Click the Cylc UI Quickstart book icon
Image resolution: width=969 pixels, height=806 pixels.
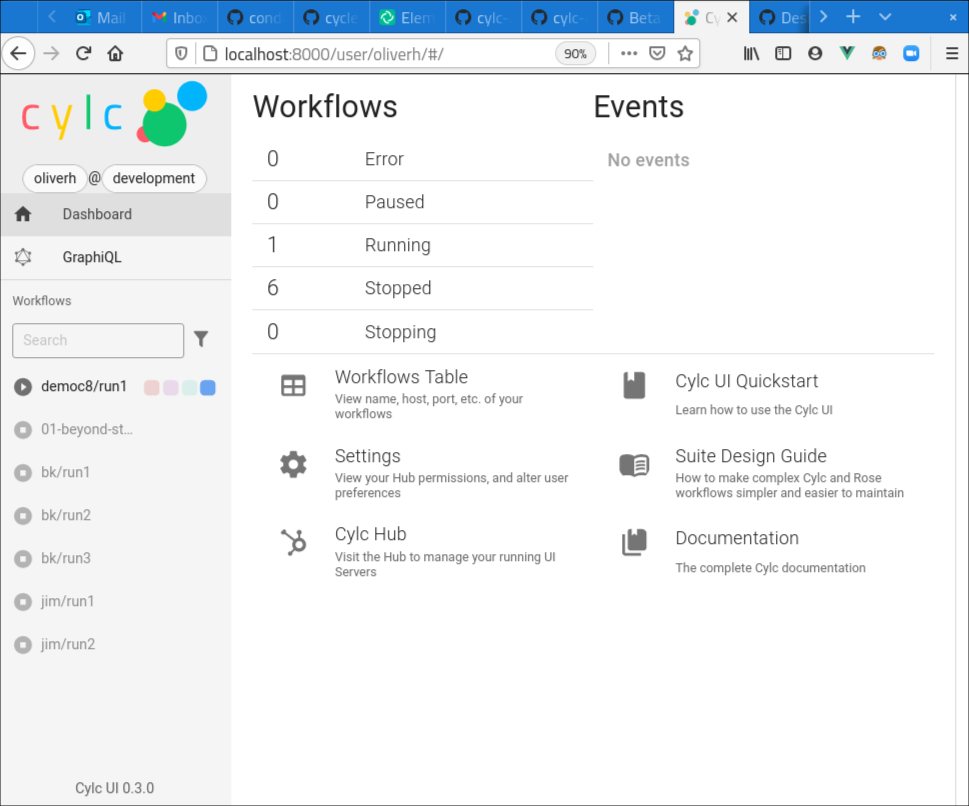634,386
